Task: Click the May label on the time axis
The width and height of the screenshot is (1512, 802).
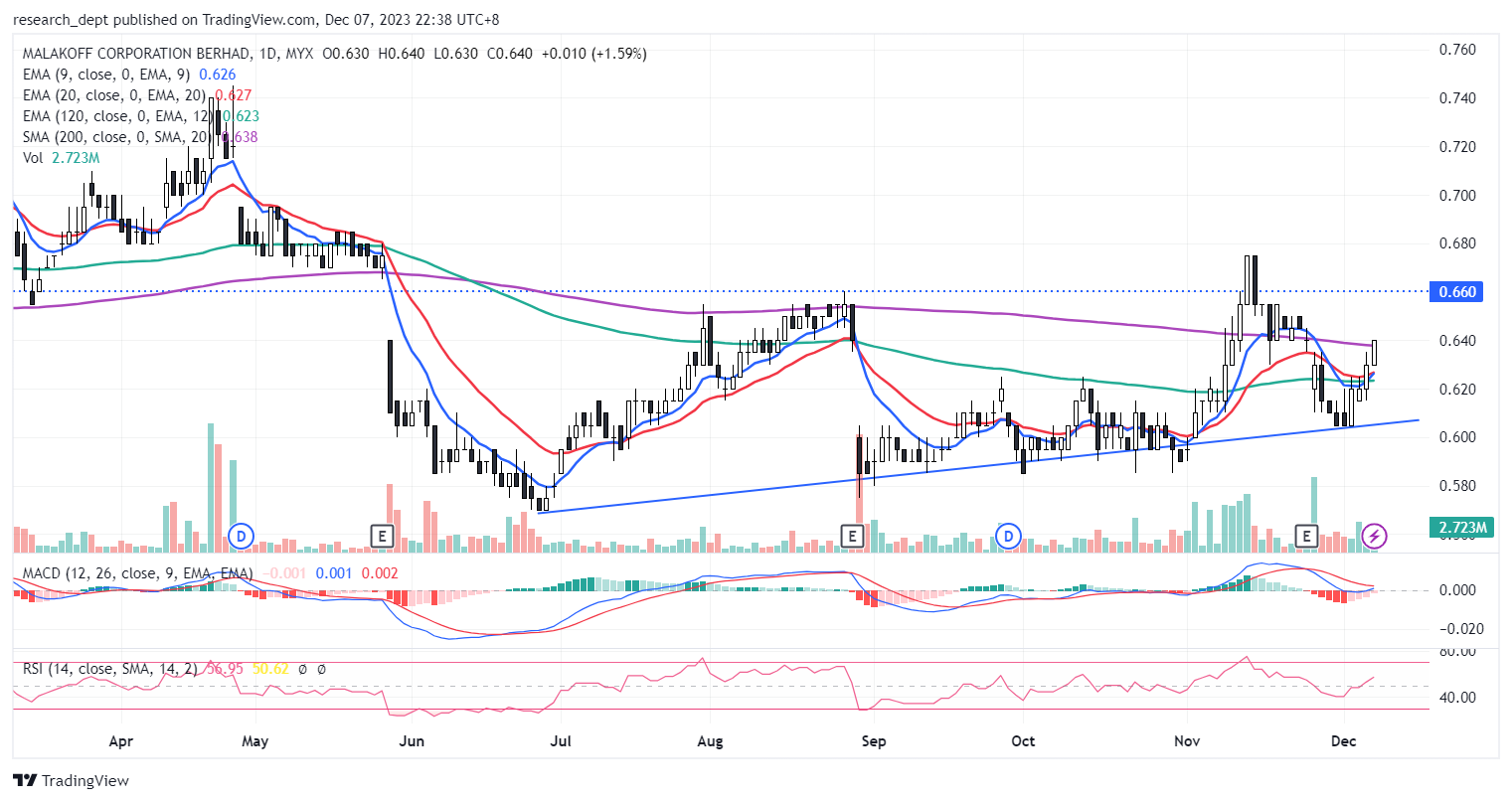Action: click(x=255, y=741)
